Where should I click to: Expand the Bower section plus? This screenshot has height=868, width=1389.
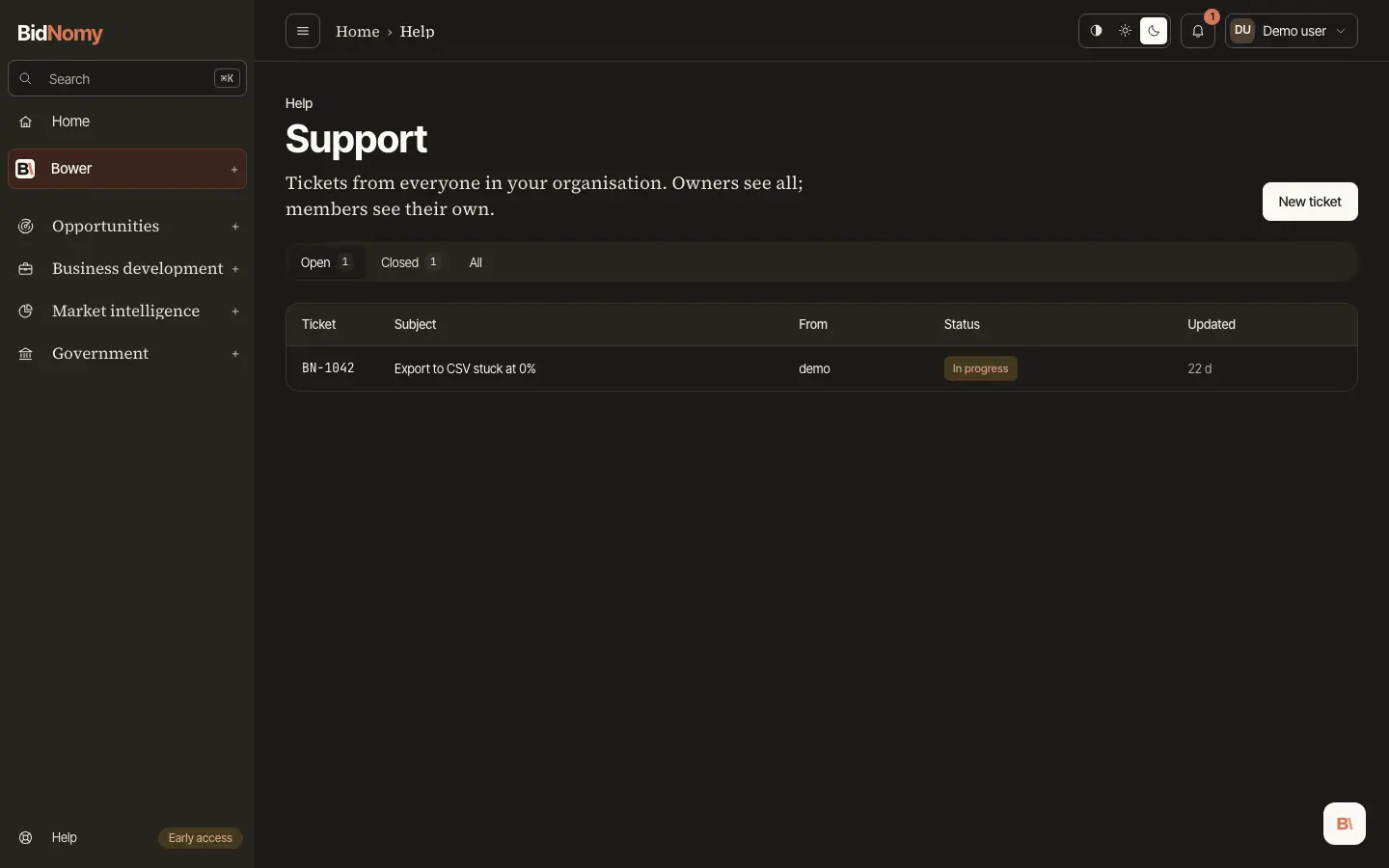[234, 170]
